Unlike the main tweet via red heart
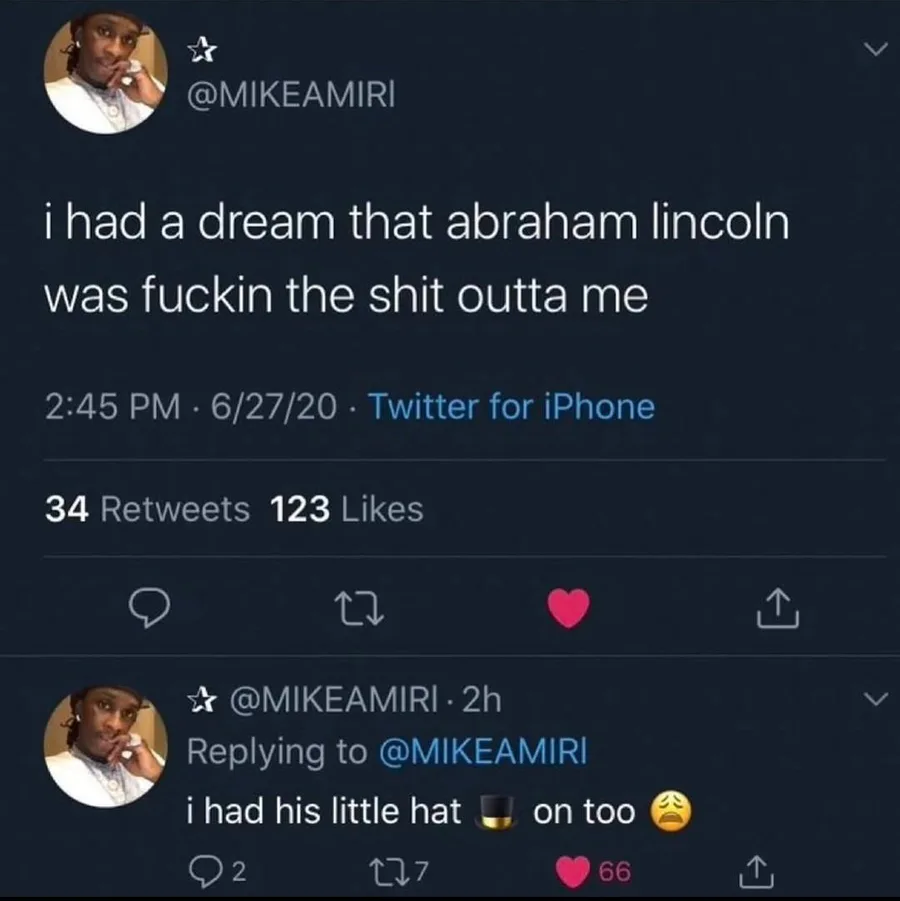The height and width of the screenshot is (901, 900). click(568, 608)
